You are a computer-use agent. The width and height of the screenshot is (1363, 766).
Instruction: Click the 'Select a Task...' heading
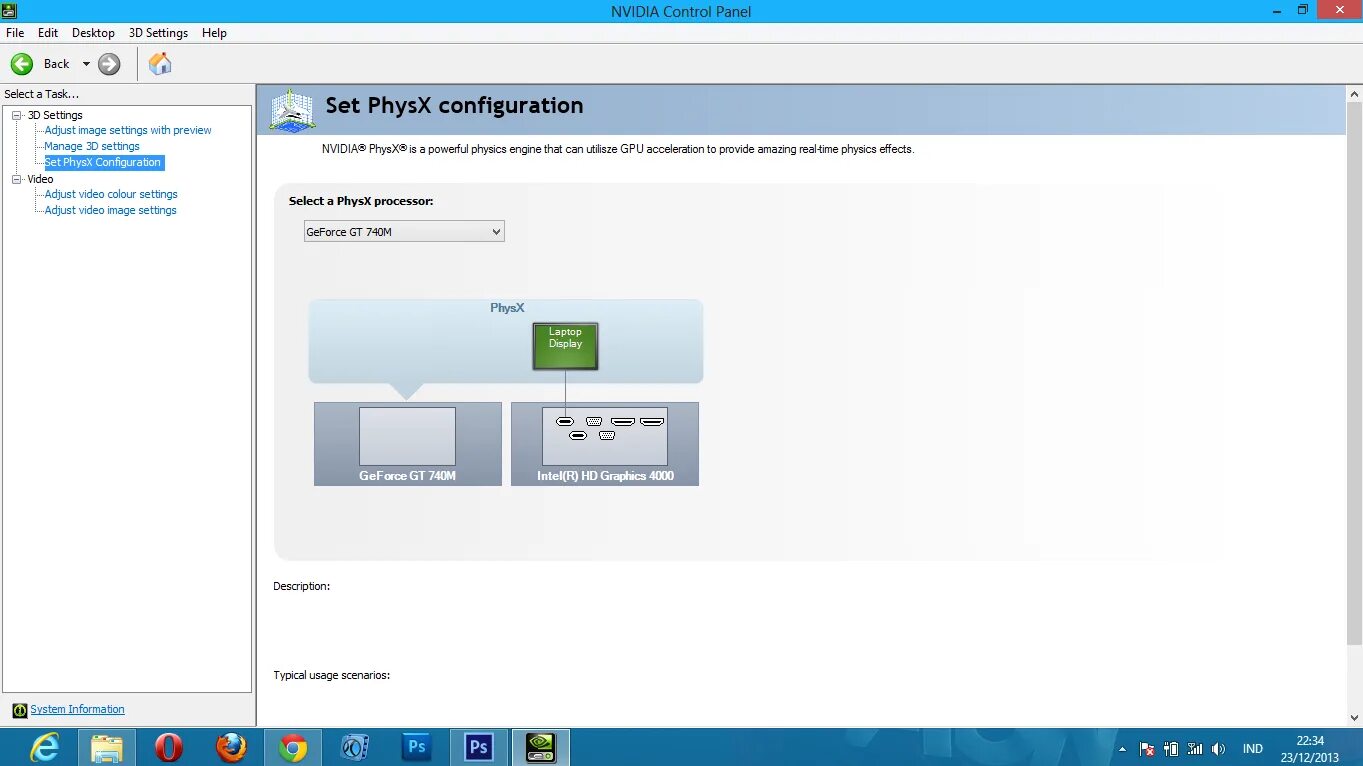41,94
